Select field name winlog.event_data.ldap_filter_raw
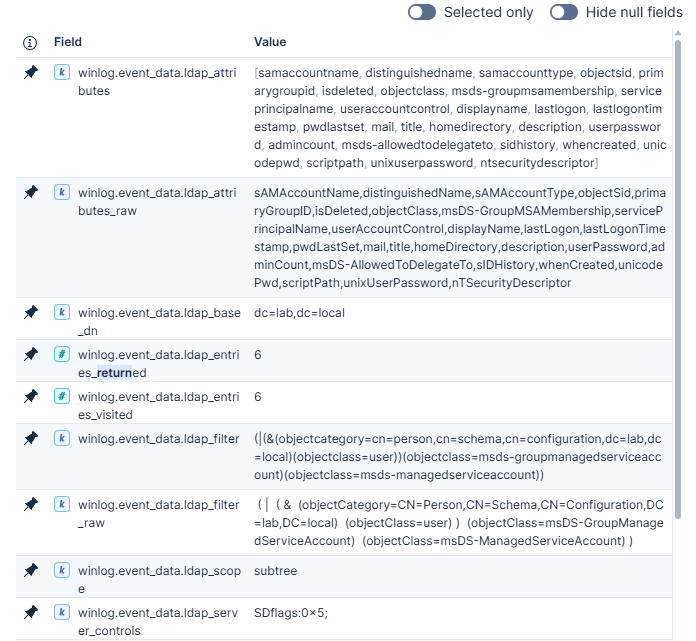 pos(158,514)
